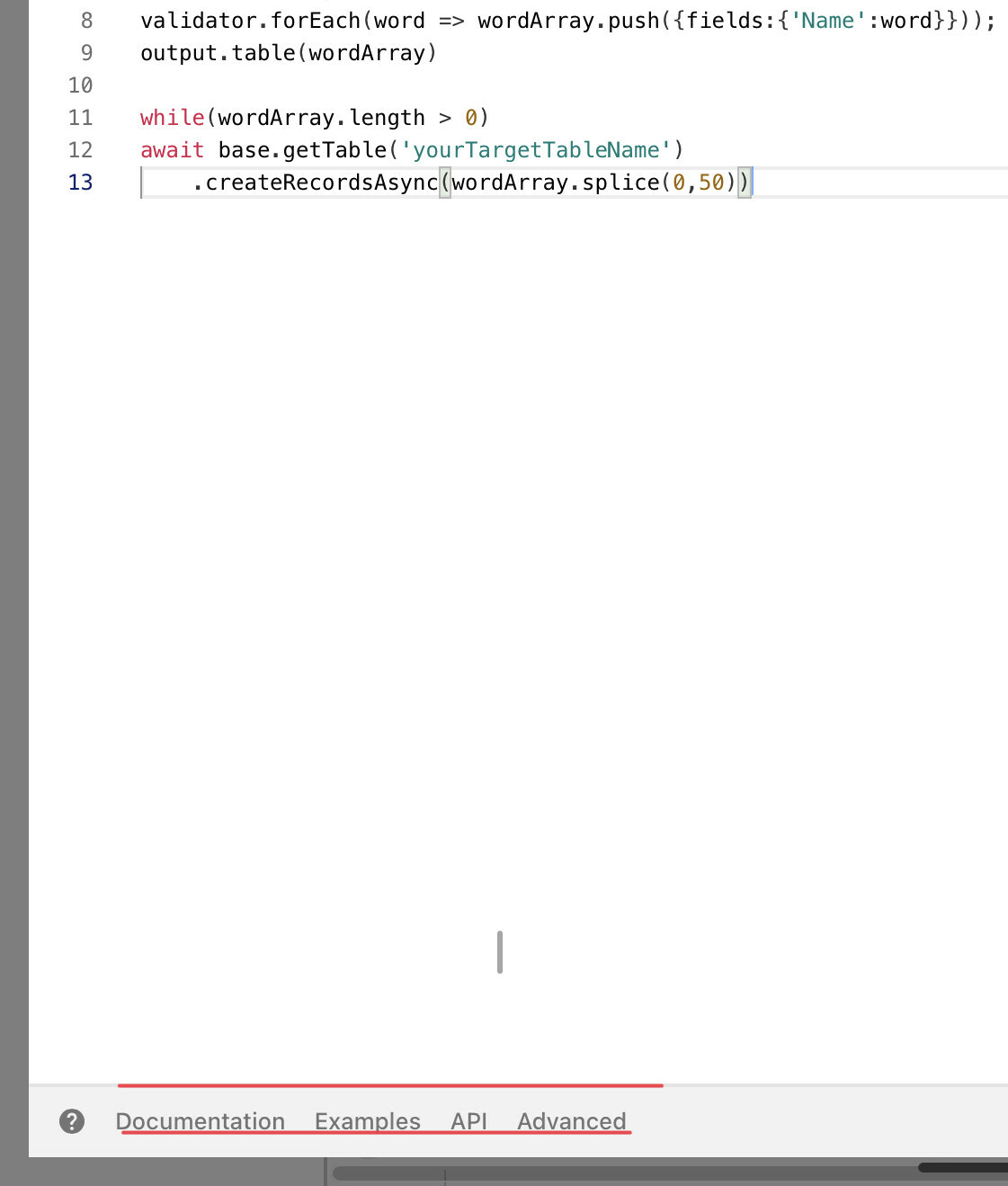Click '.createRecordsAsync' on line 13
This screenshot has height=1186, width=1008.
pos(315,183)
